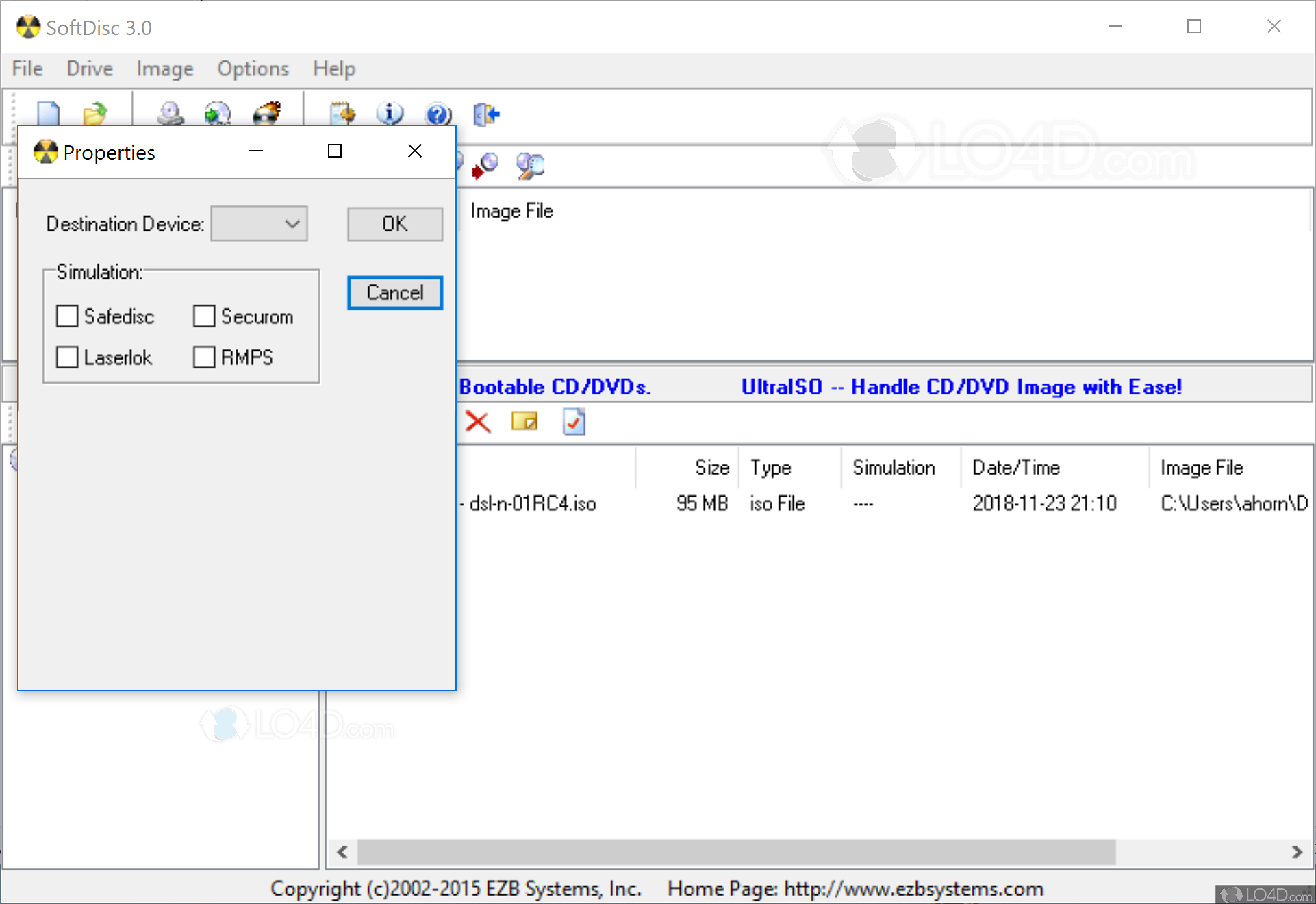Click the horizontal scrollbar right arrow

pyautogui.click(x=1296, y=852)
